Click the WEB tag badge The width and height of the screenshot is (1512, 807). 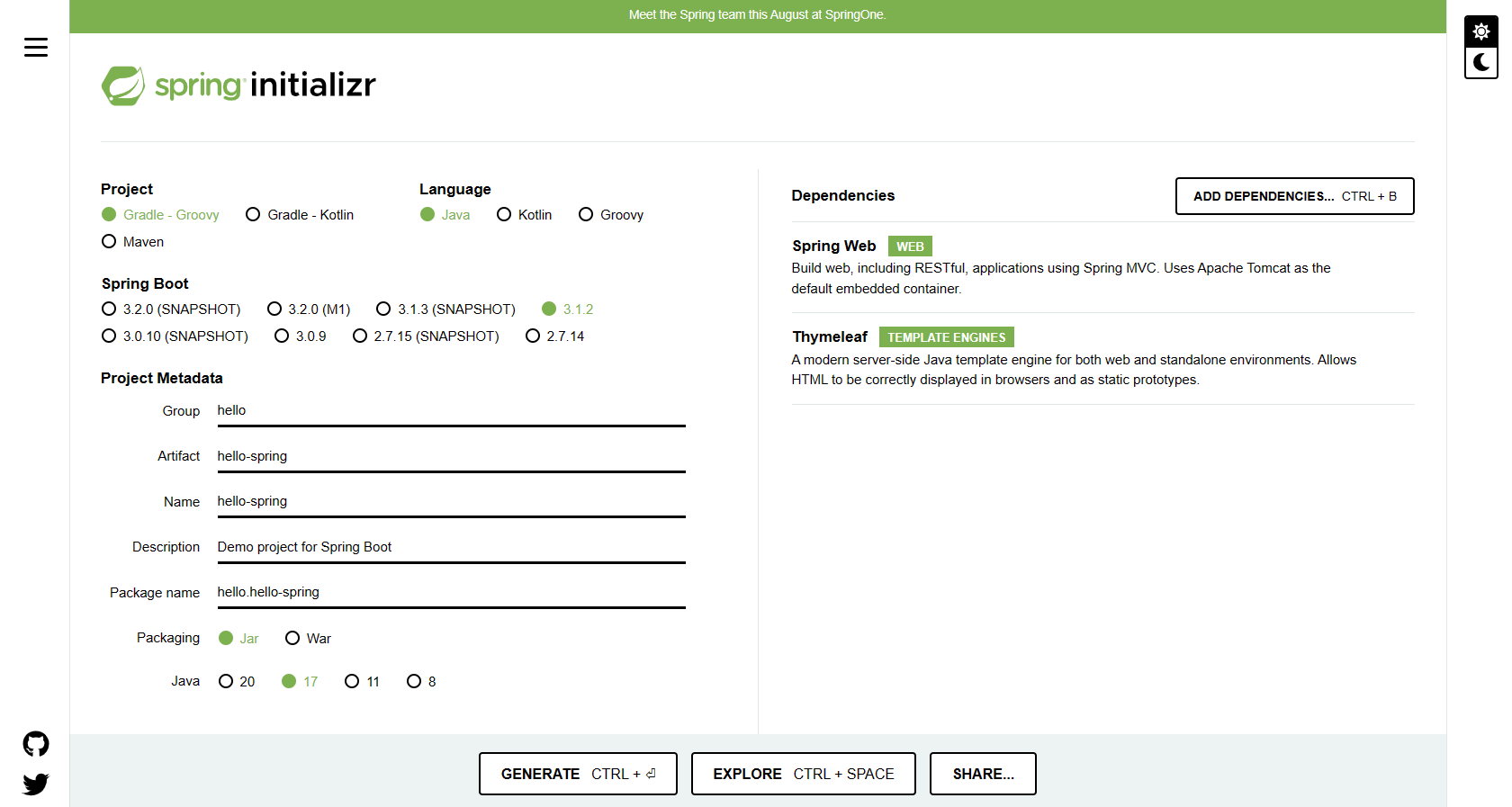(x=910, y=247)
